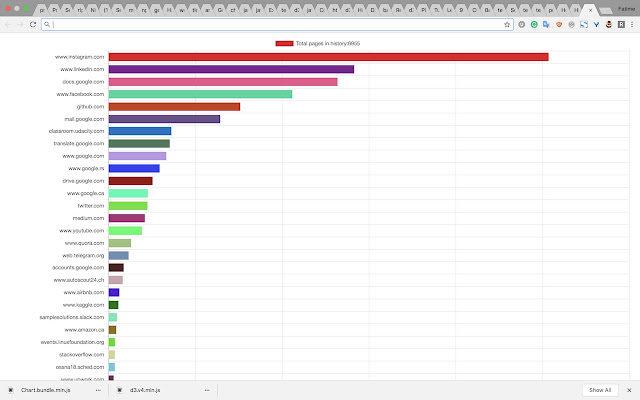
Task: Go back with the browser back arrow
Action: 8,24
